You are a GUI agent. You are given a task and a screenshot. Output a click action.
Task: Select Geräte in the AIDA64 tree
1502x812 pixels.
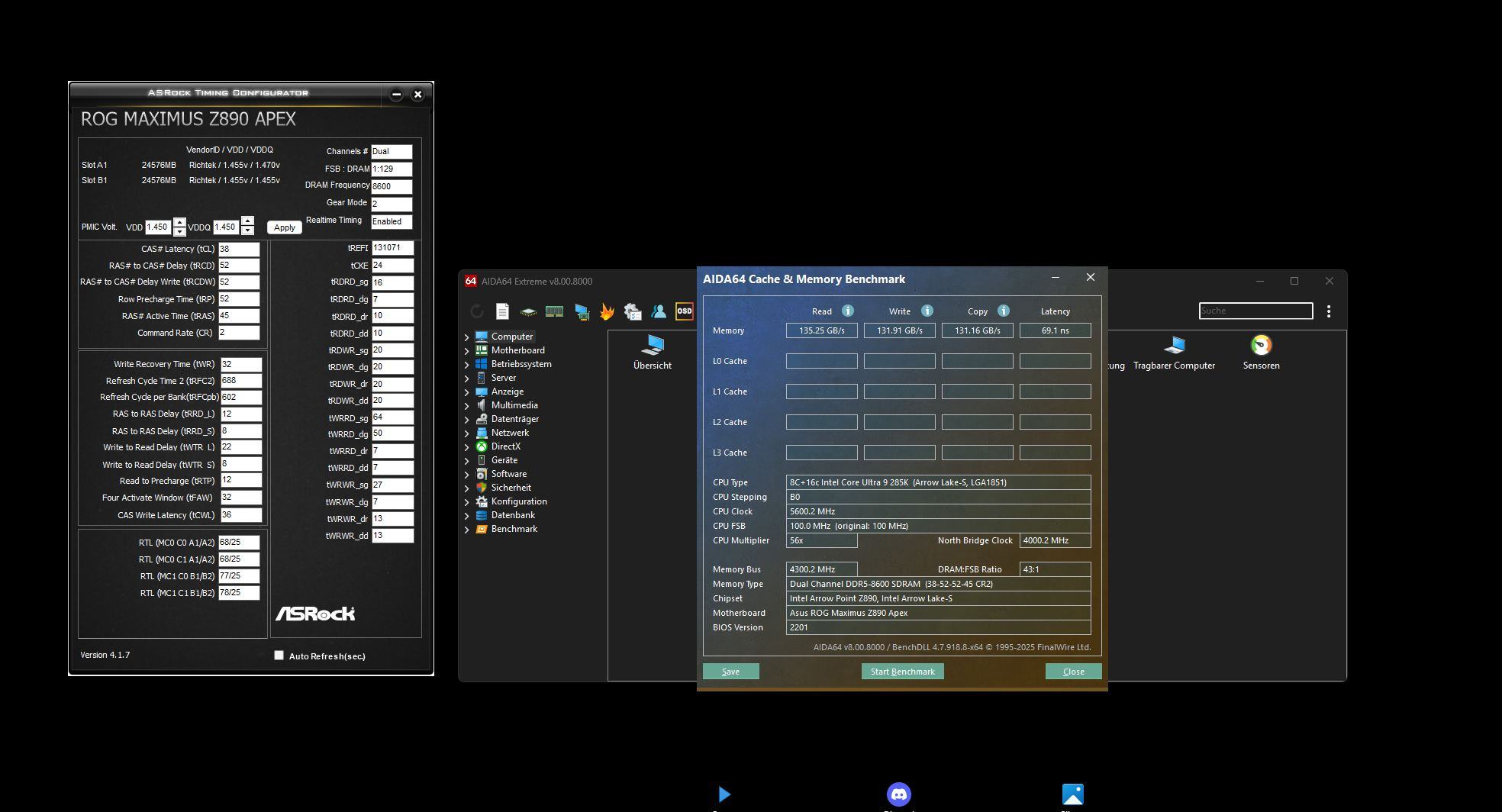pyautogui.click(x=504, y=460)
